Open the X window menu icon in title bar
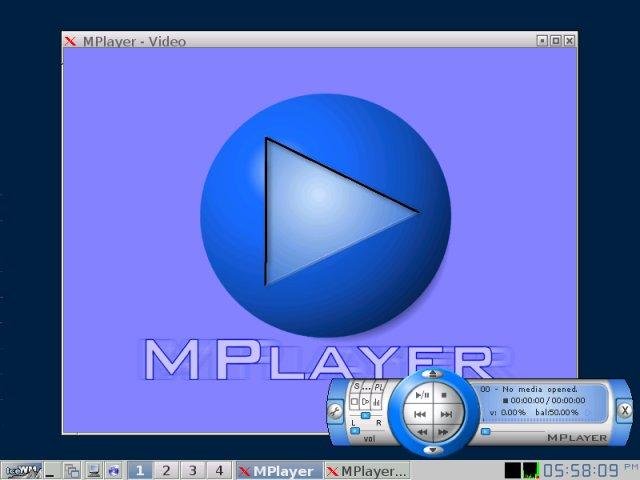Viewport: 640px width, 480px height. click(71, 41)
